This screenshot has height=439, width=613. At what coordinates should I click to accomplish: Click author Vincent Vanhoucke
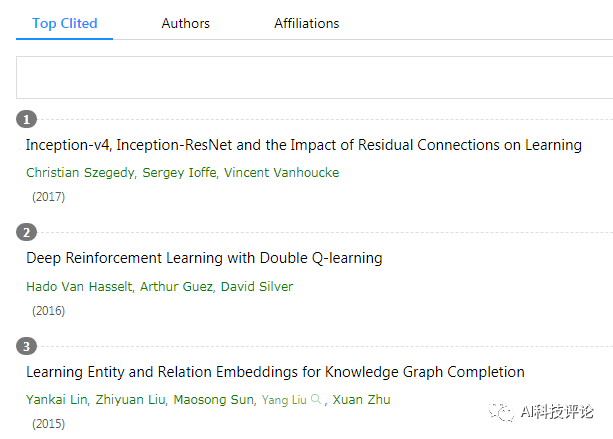[x=281, y=172]
